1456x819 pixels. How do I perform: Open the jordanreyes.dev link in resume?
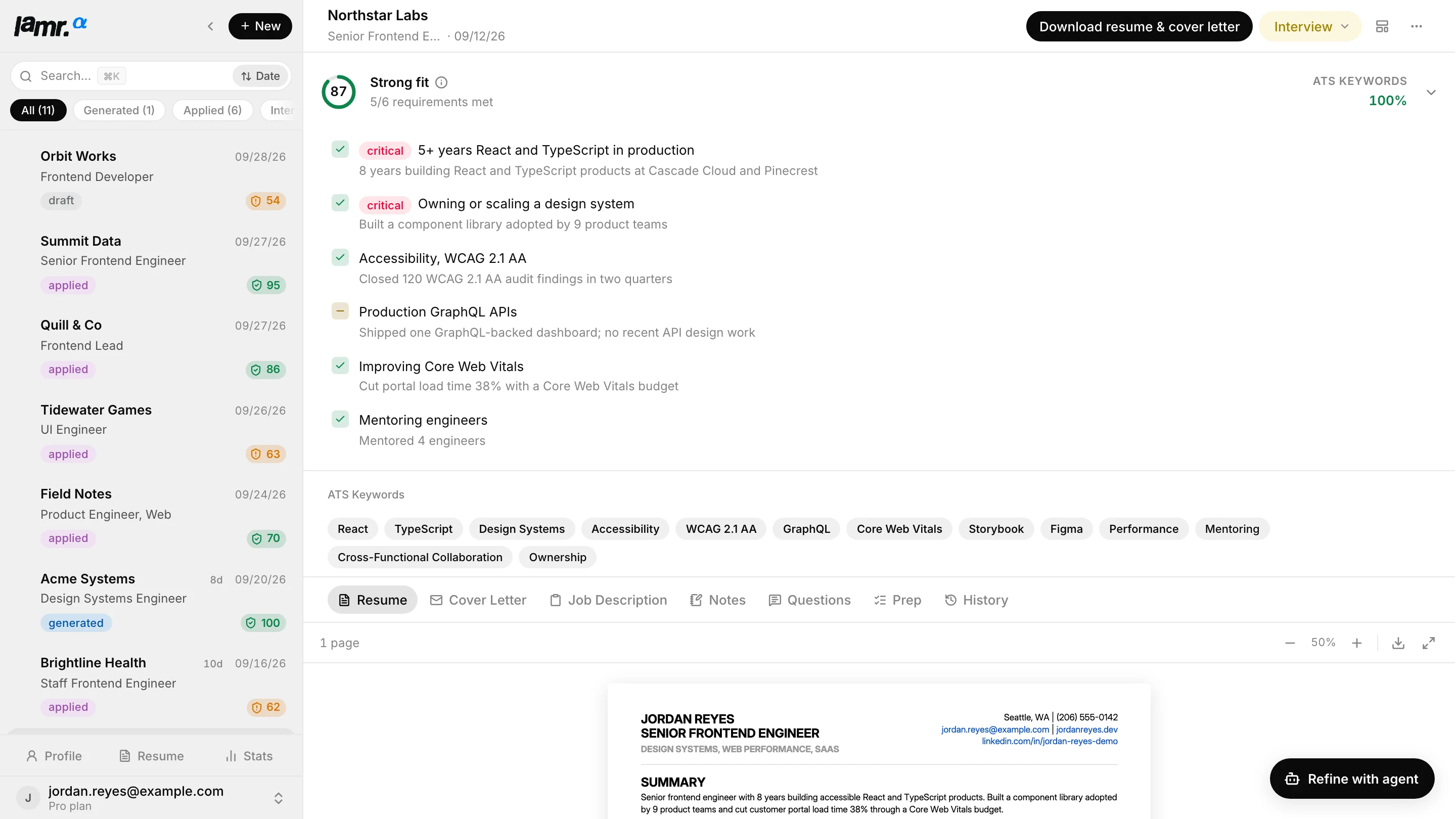1087,729
